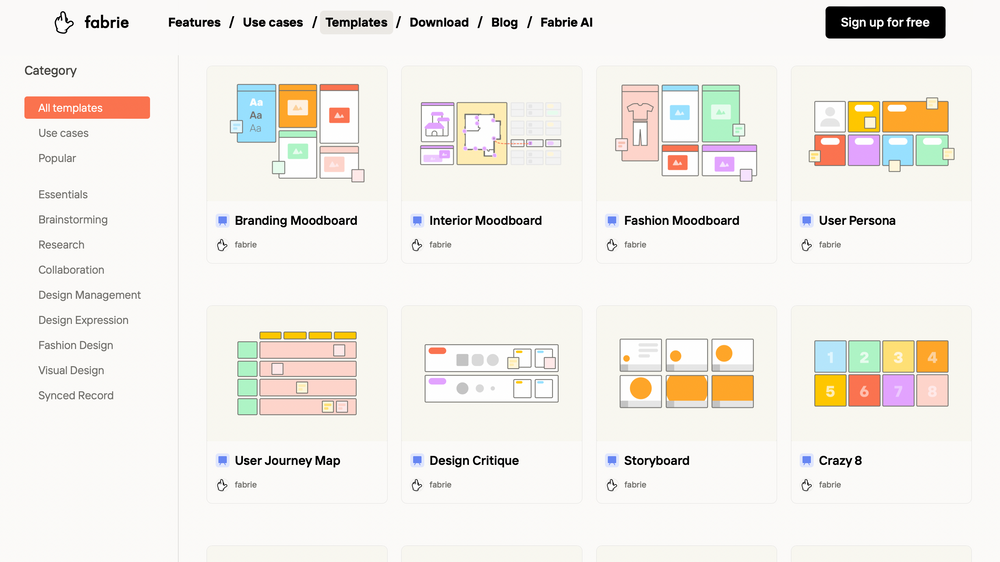
Task: Click the template icon beside Storyboard
Action: point(612,461)
